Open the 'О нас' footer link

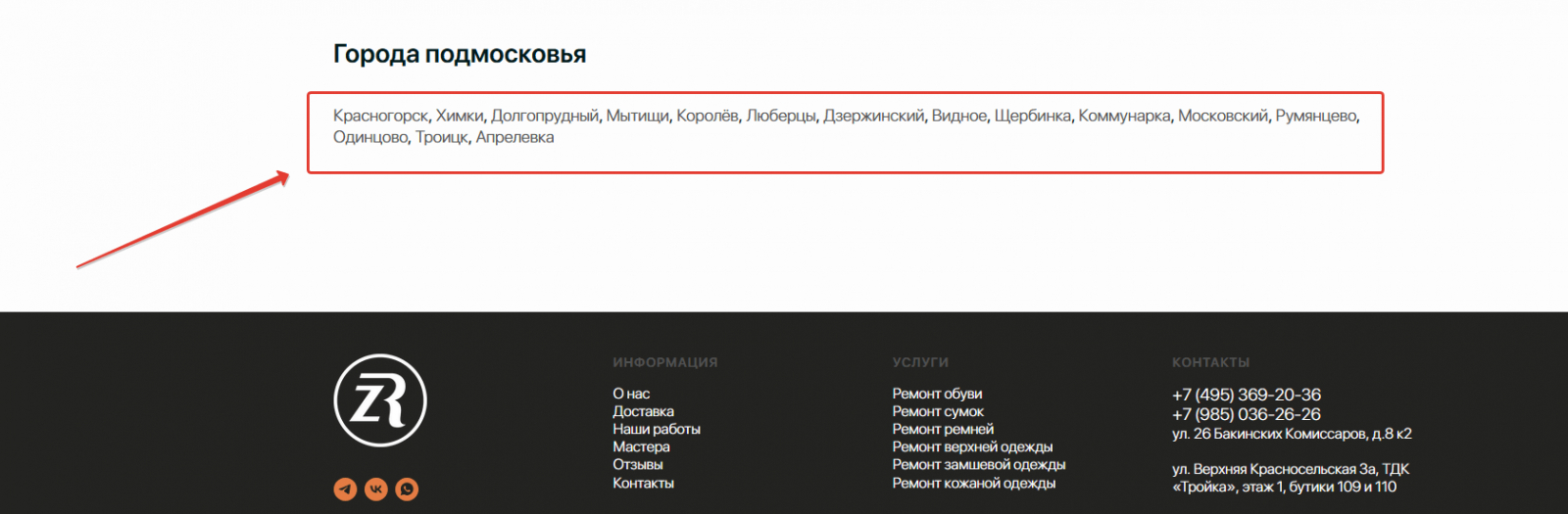coord(631,394)
